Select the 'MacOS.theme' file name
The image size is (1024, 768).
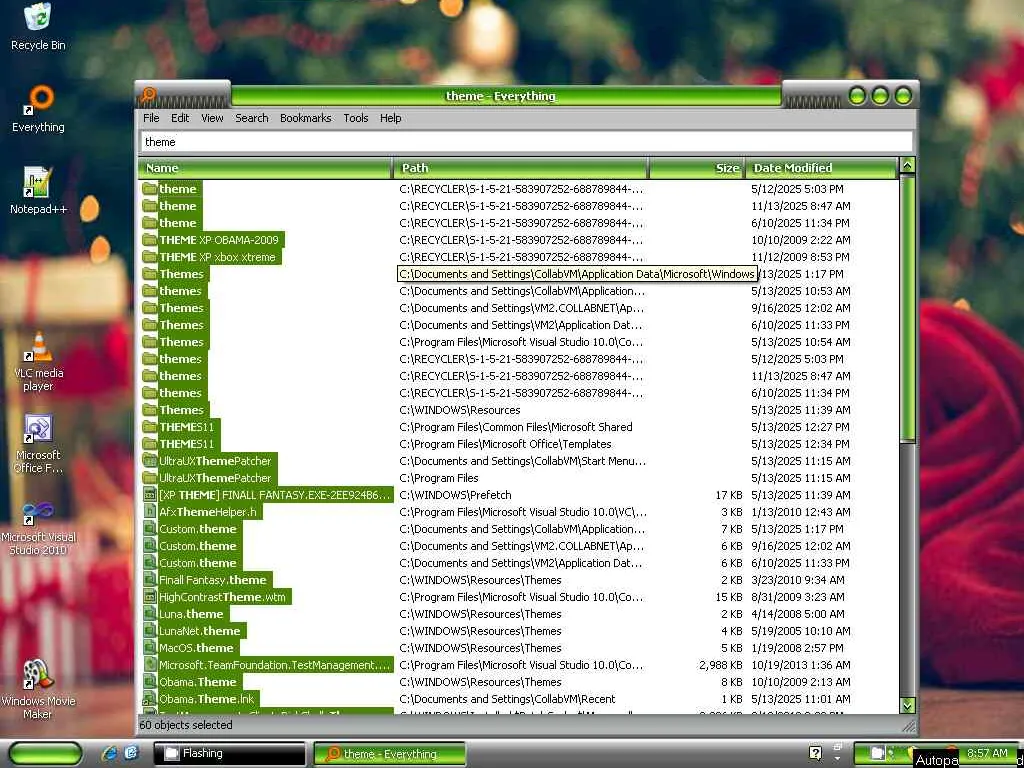tap(197, 647)
